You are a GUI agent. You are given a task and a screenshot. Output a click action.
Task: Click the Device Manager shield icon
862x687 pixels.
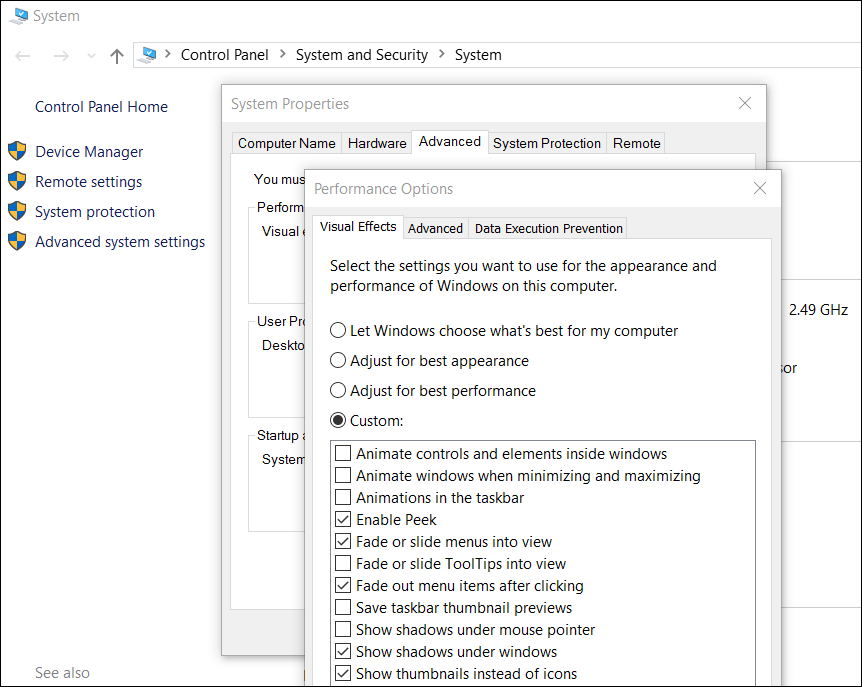tap(17, 151)
